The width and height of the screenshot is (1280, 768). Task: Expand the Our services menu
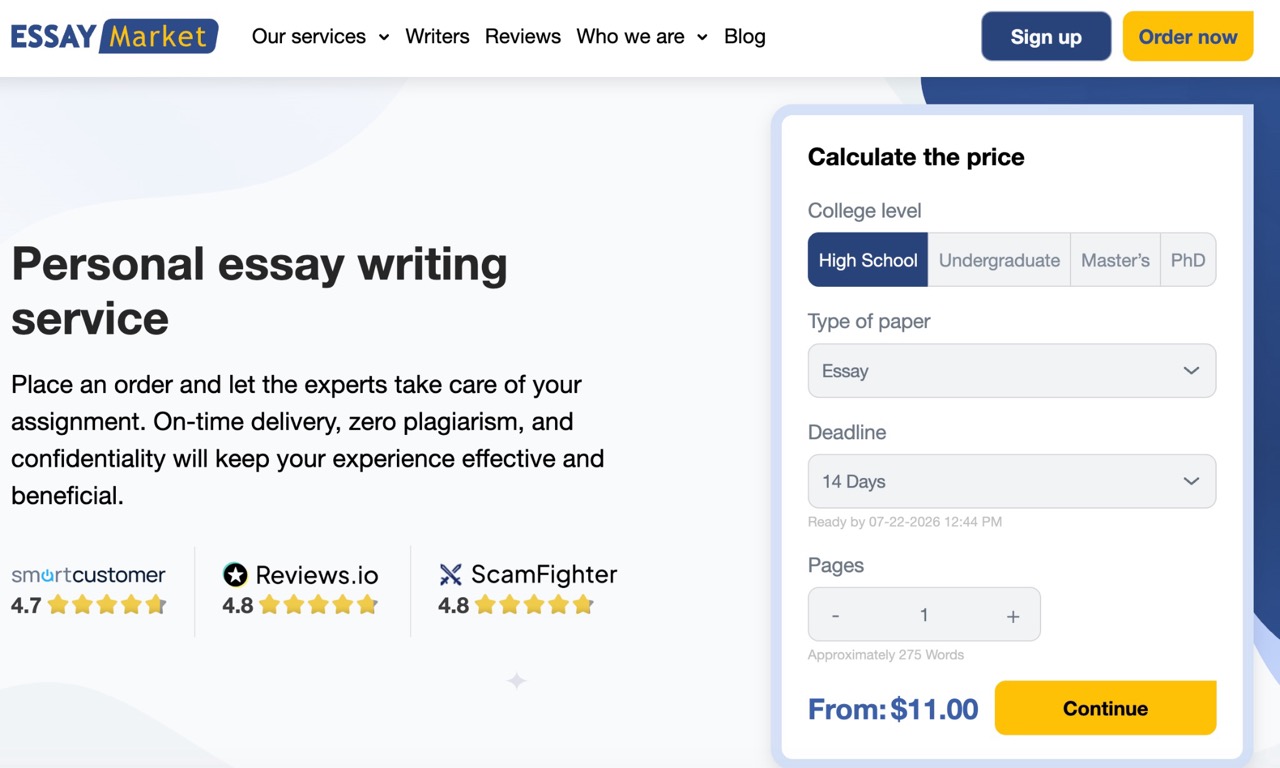click(320, 37)
